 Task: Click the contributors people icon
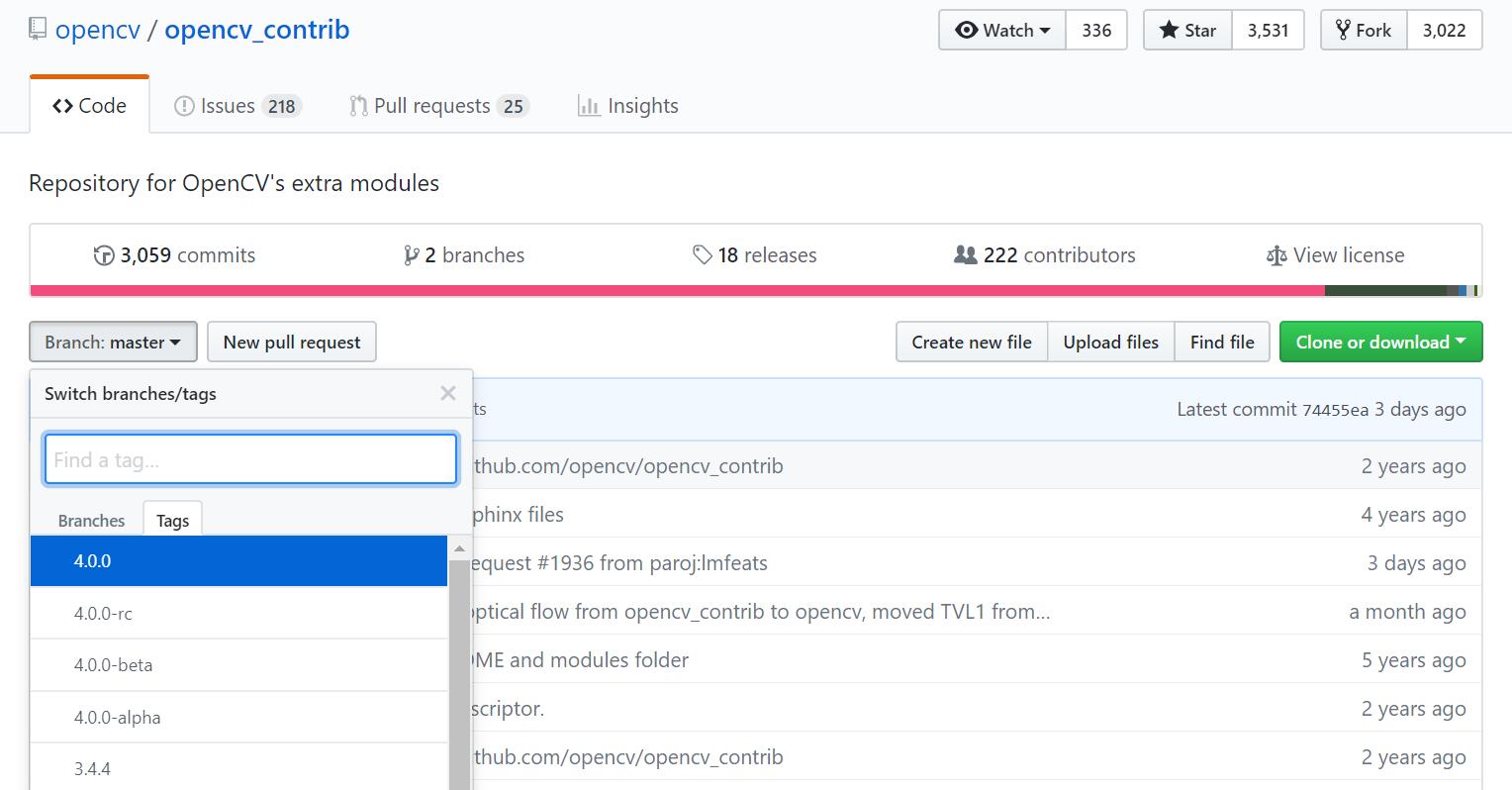pos(965,255)
